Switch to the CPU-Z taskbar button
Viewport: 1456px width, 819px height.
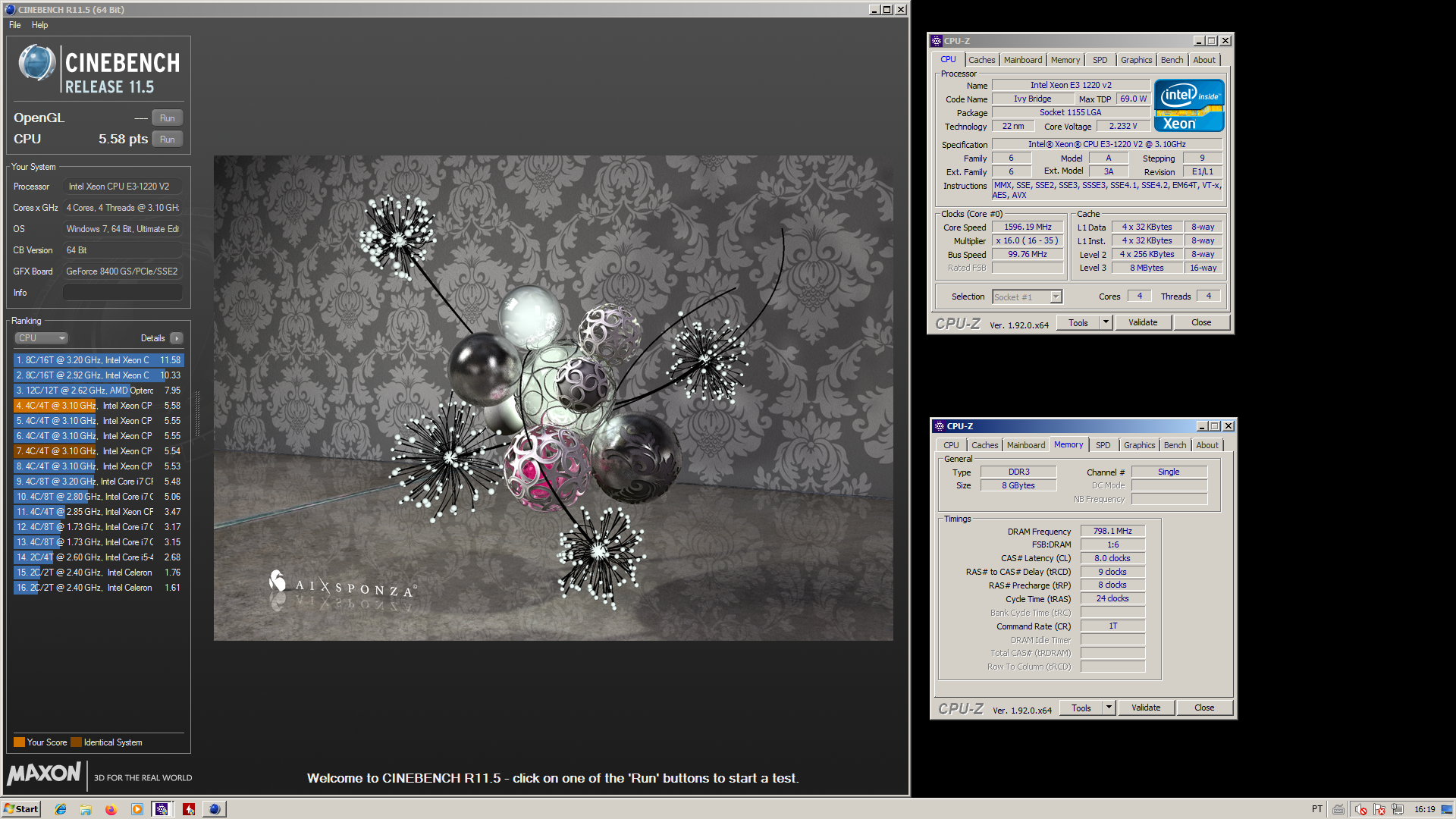click(x=162, y=809)
